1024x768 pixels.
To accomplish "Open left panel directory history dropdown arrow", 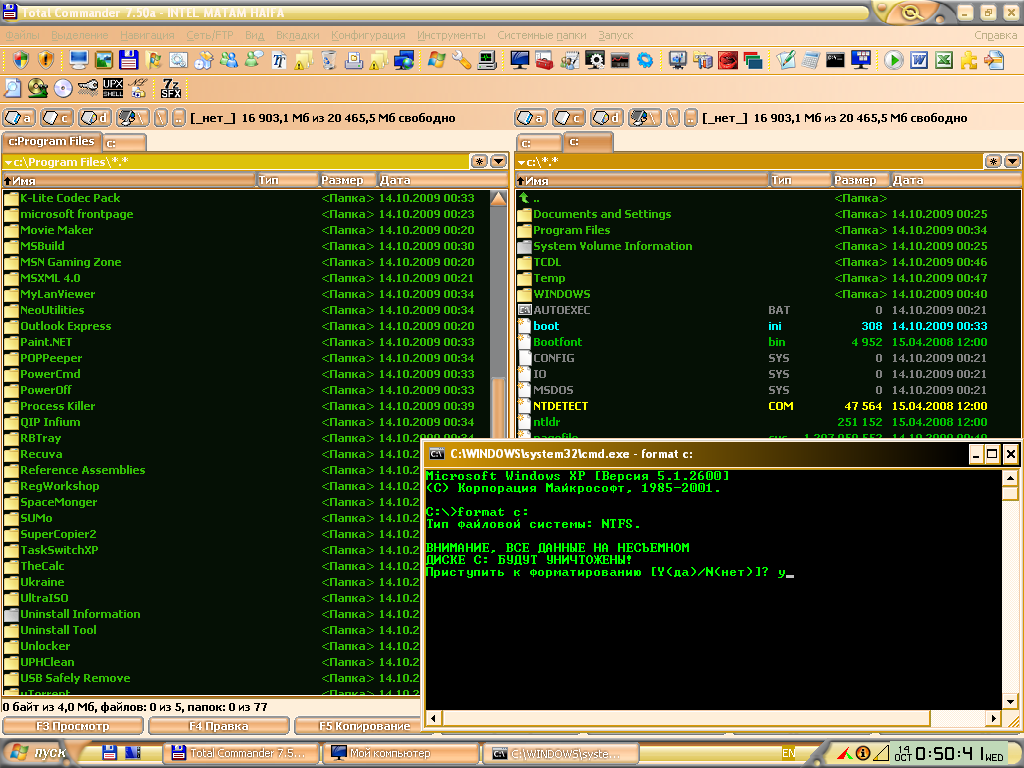I will coord(498,161).
